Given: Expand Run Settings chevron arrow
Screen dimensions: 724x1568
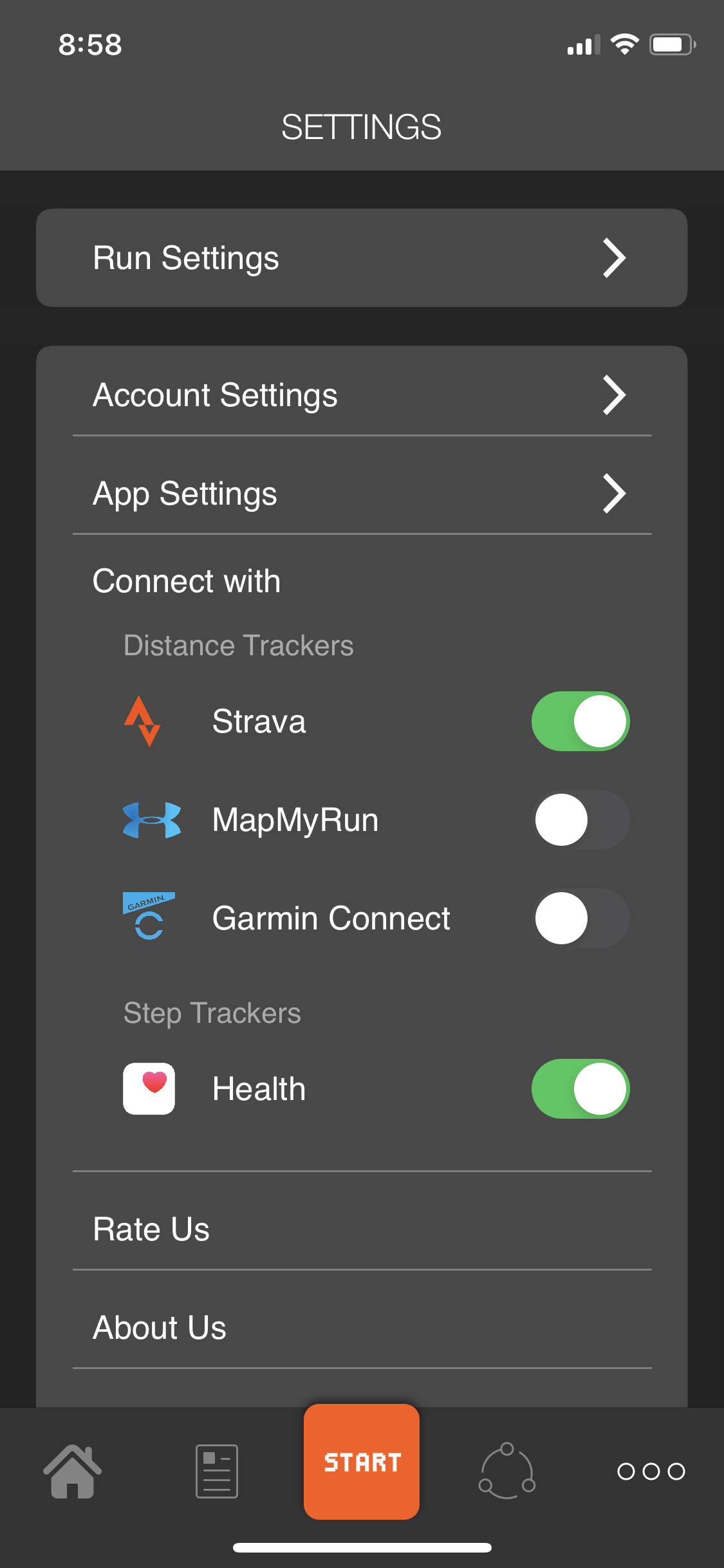Looking at the screenshot, I should (614, 258).
